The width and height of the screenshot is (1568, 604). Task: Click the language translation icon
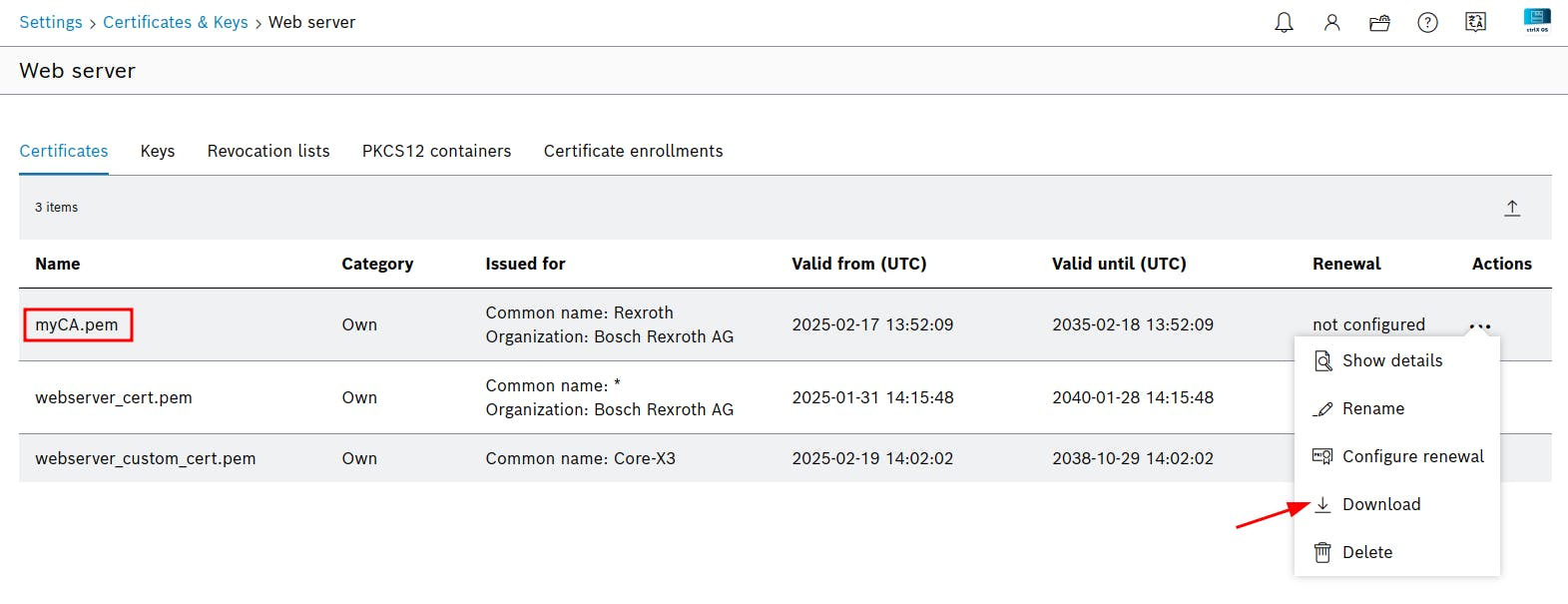[1475, 23]
